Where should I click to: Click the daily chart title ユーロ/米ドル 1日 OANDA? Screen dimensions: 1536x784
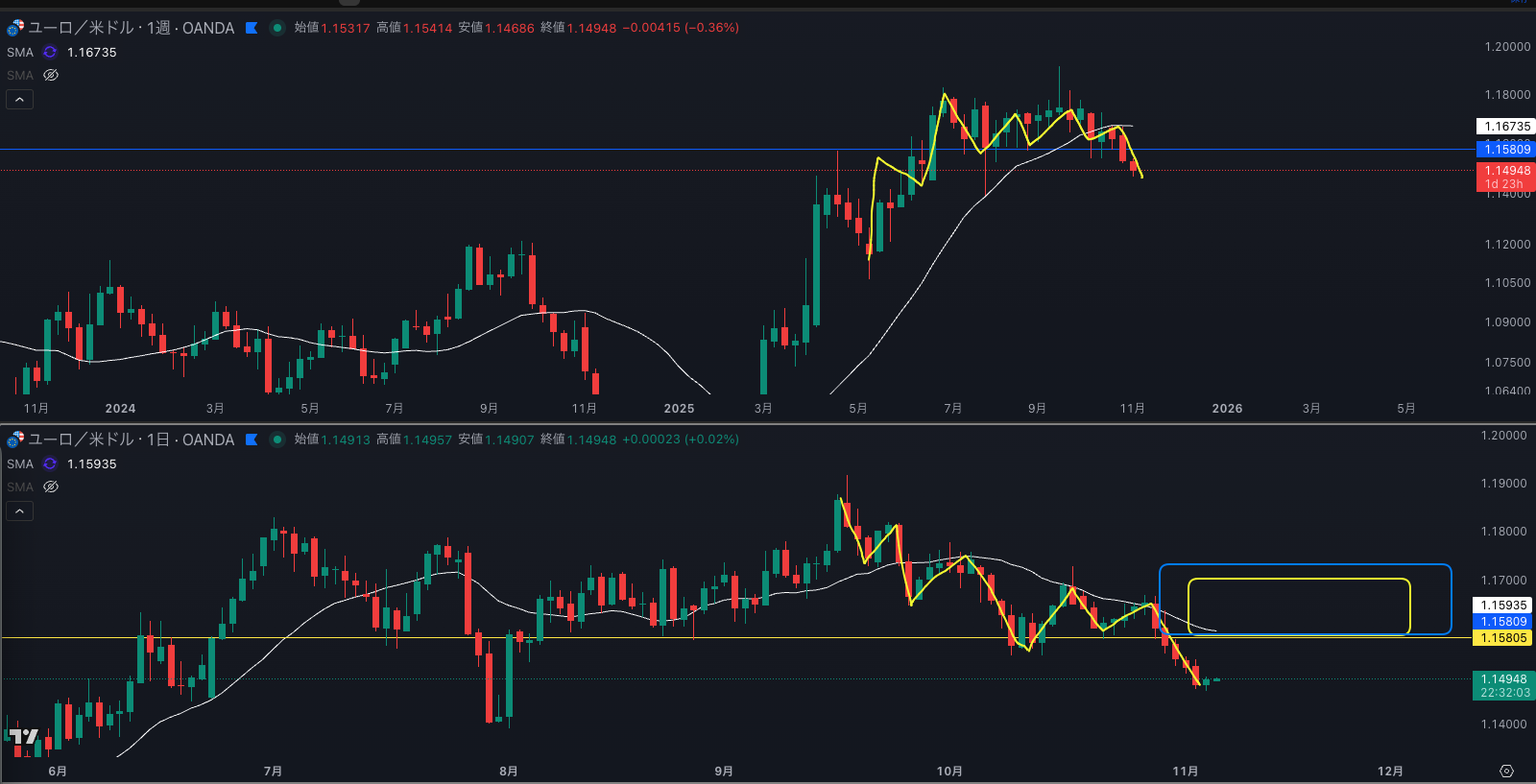pyautogui.click(x=131, y=440)
